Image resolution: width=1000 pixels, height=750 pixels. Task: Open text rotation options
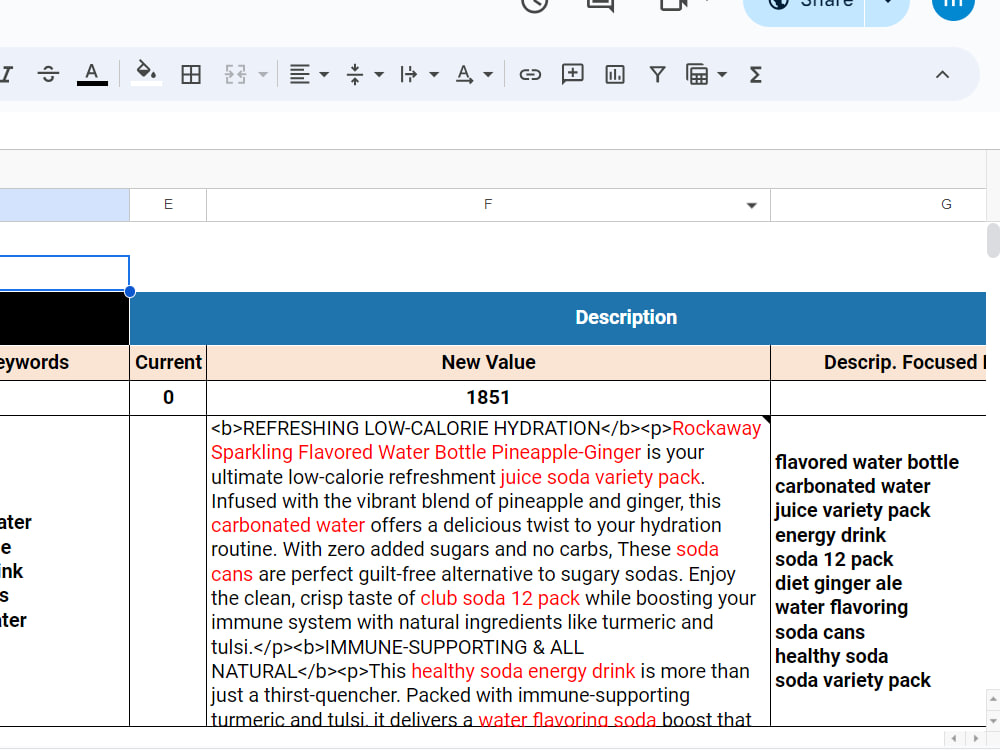tap(464, 75)
